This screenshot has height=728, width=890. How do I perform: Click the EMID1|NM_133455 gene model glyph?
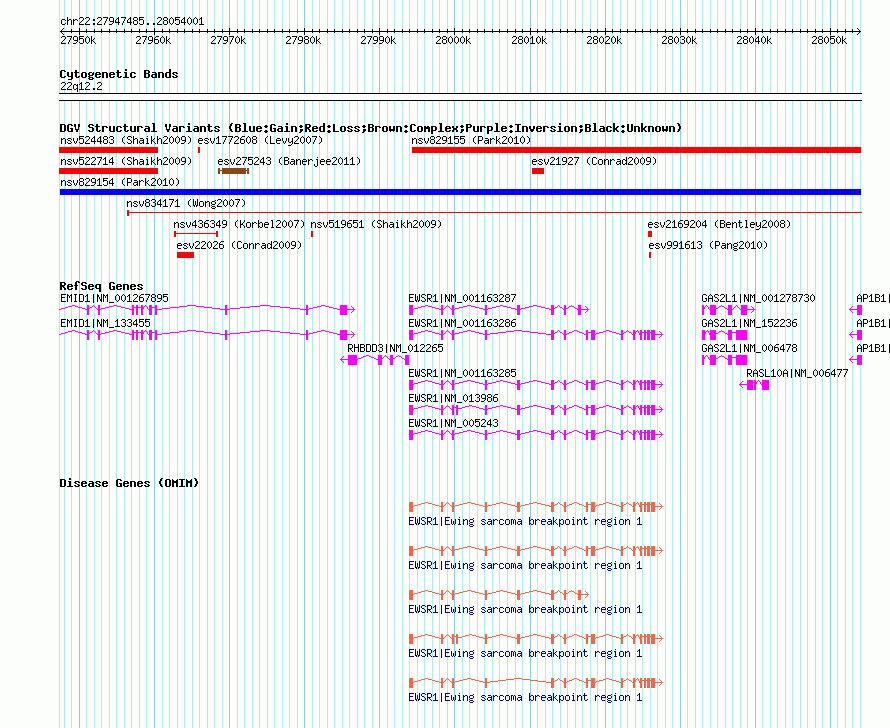click(207, 334)
